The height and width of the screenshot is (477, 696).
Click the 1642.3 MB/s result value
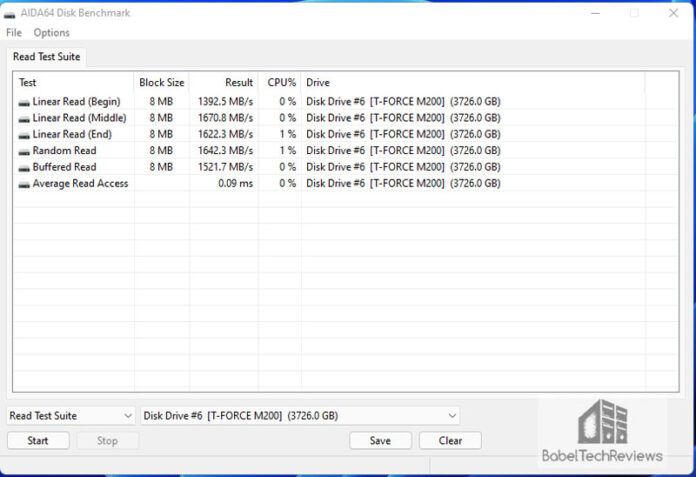pos(225,151)
